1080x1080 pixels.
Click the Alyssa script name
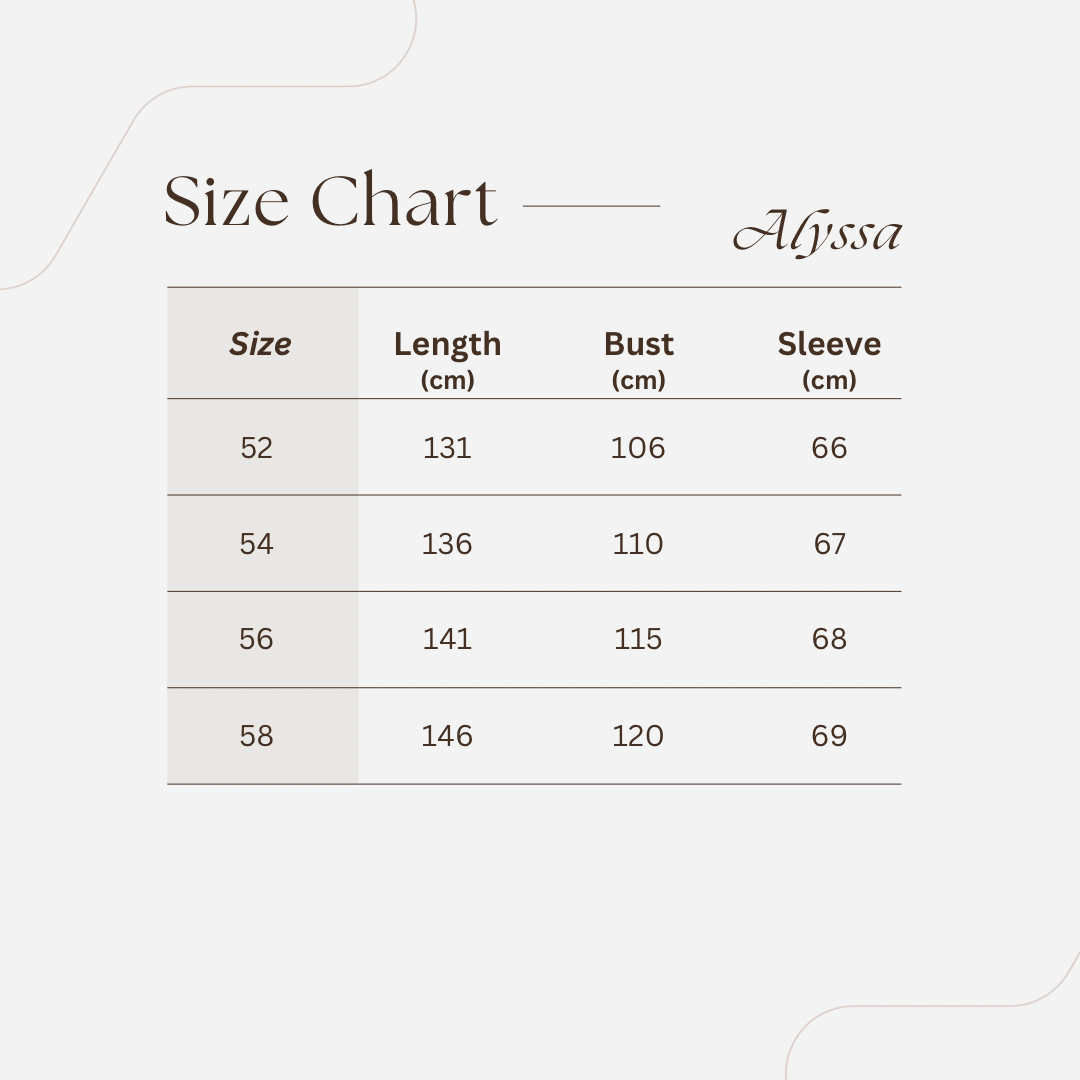pos(818,233)
